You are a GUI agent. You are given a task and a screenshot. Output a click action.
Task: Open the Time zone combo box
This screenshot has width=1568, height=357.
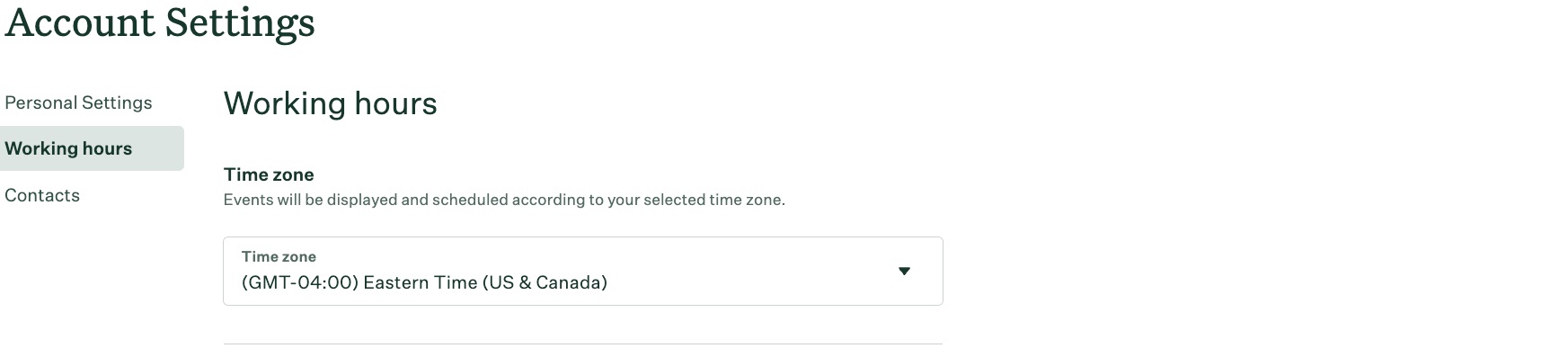(583, 271)
